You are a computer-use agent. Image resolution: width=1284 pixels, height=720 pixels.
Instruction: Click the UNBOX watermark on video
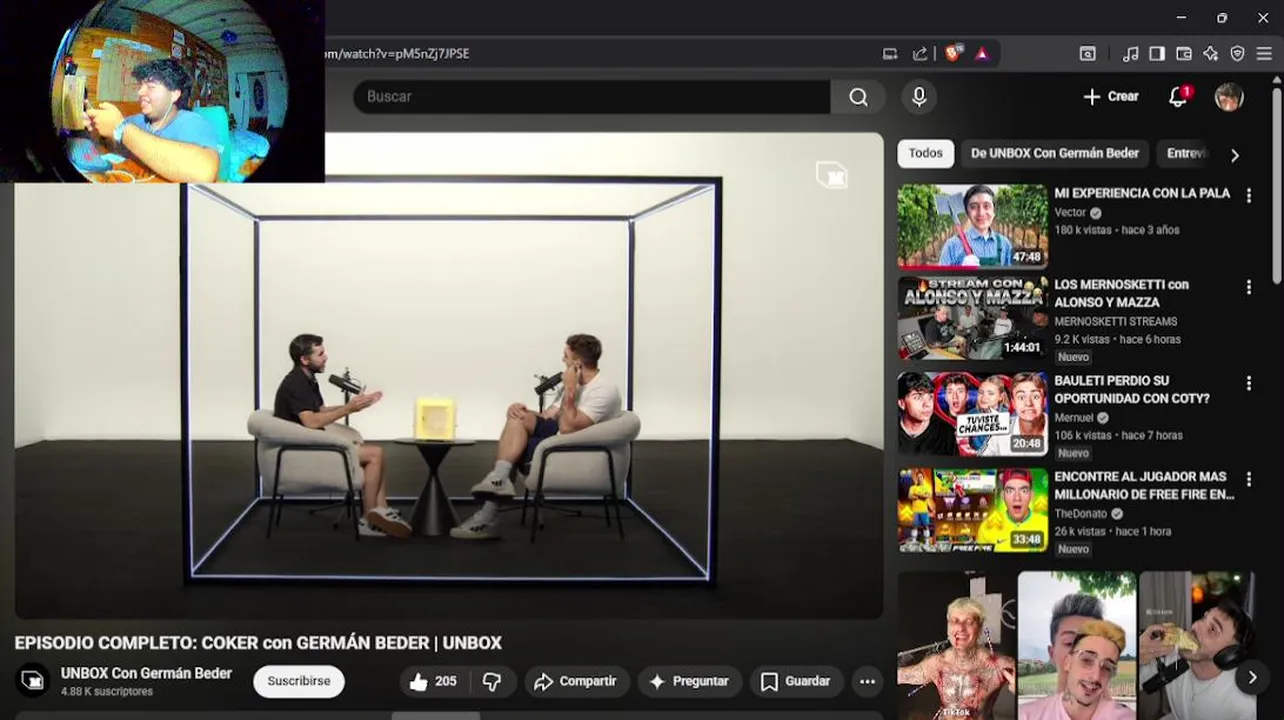(831, 175)
